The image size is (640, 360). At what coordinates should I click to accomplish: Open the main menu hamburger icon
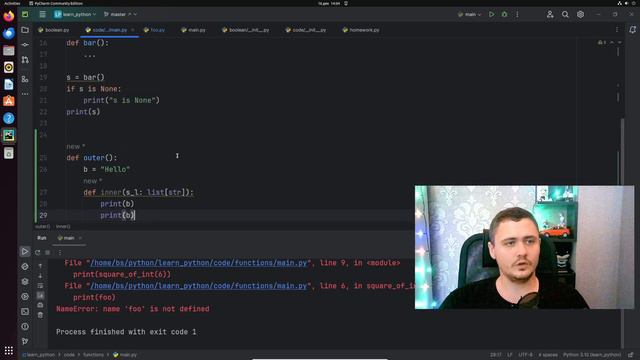42,14
